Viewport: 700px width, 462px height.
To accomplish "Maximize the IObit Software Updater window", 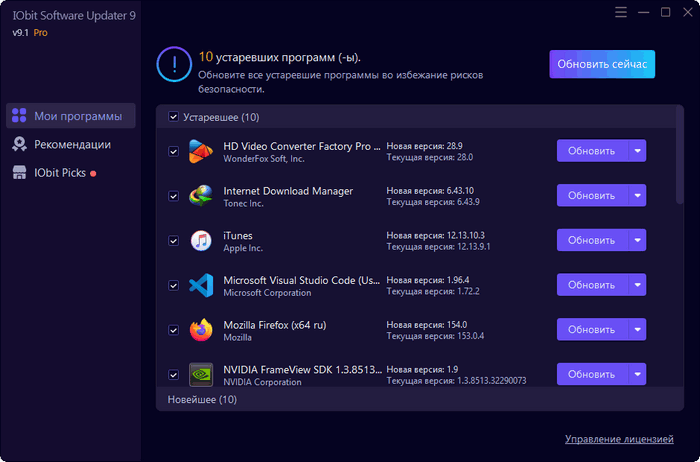I will pyautogui.click(x=665, y=12).
